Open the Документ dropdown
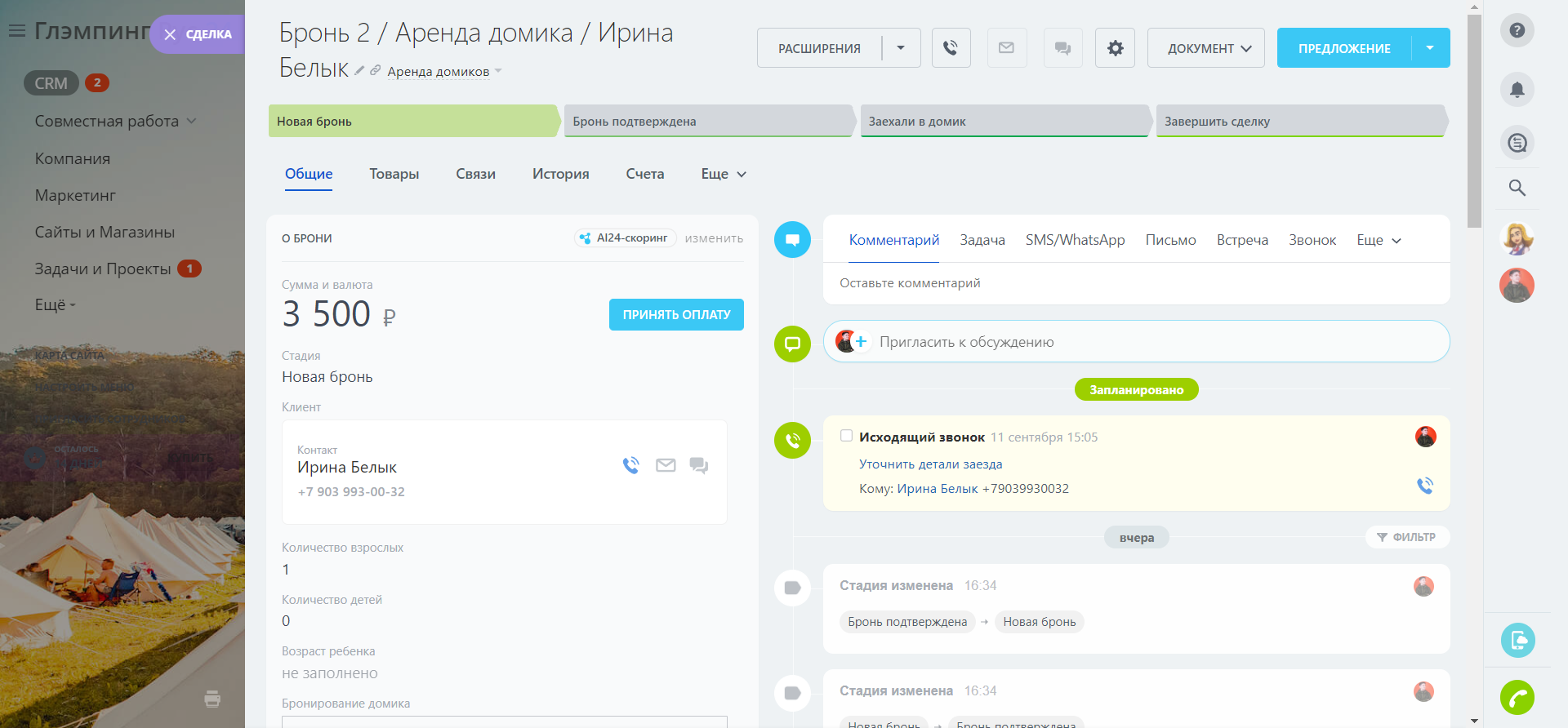The image size is (1568, 728). pos(1205,48)
